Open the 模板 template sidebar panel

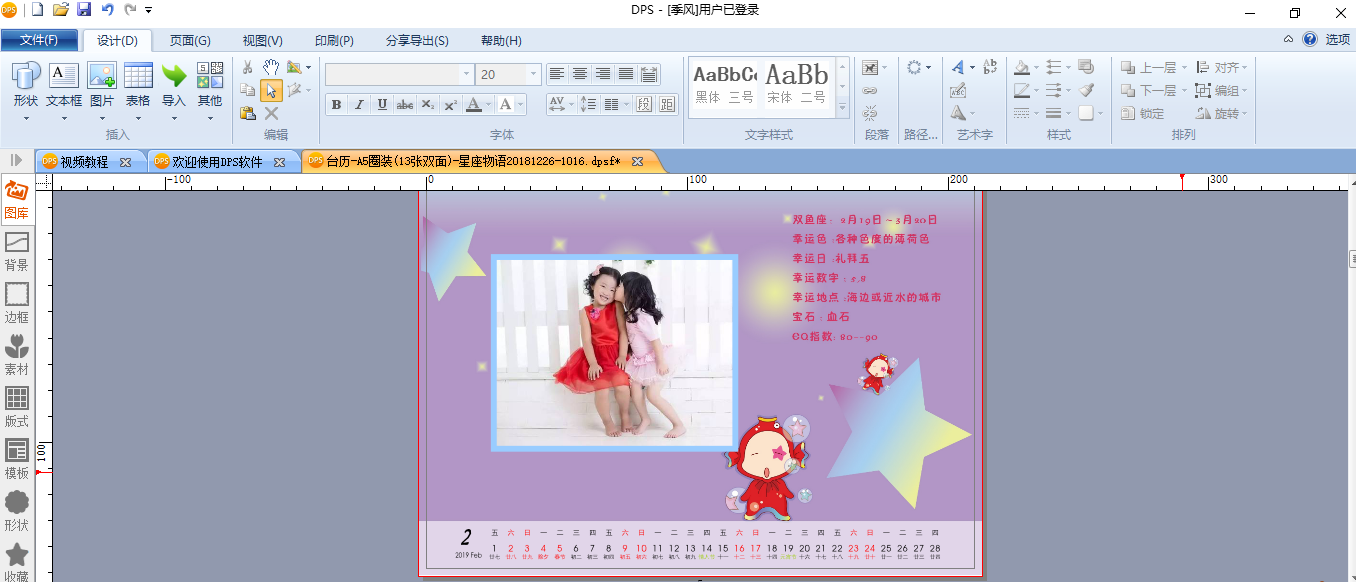17,460
